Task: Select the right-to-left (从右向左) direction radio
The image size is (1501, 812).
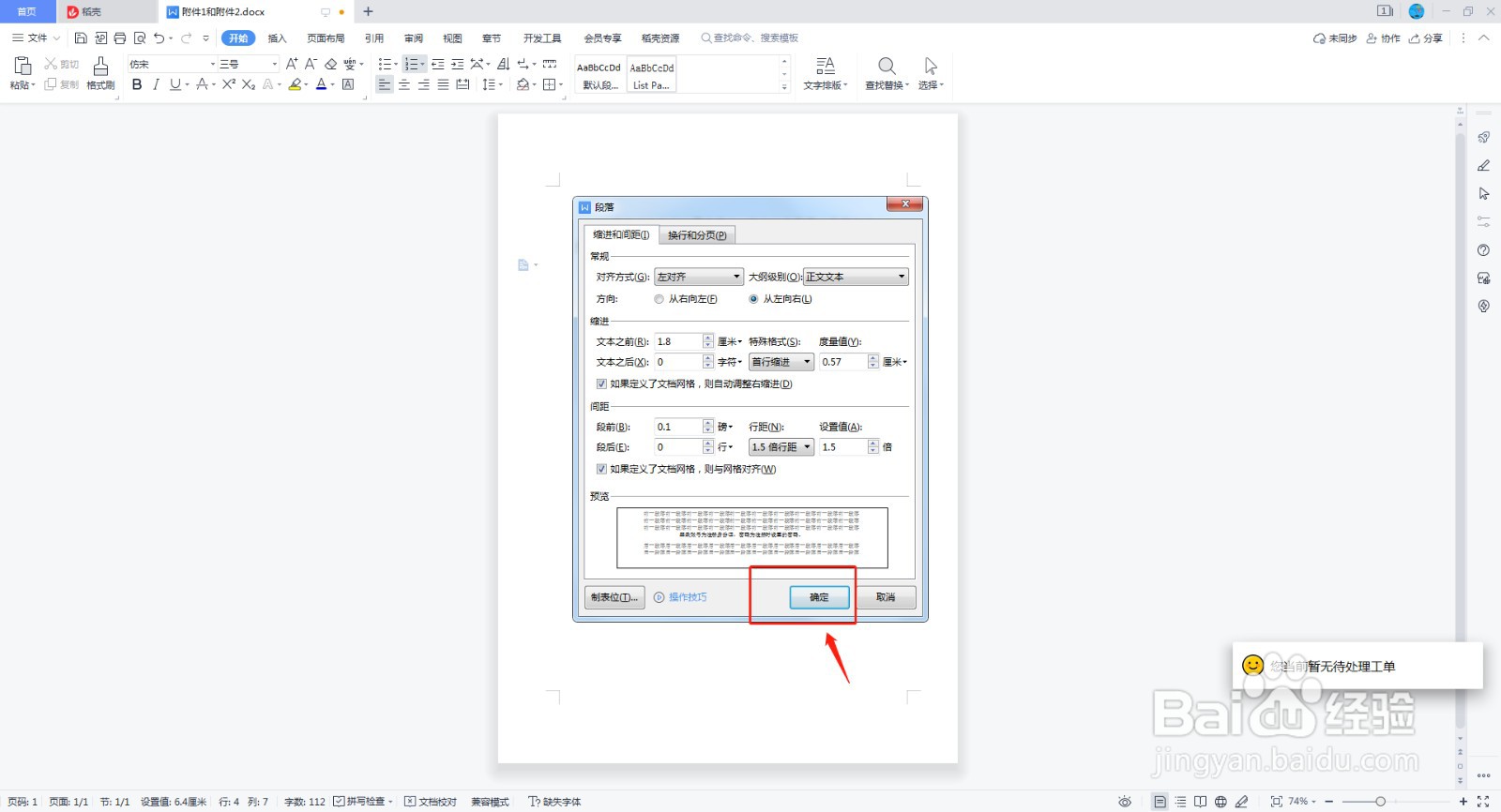Action: 659,299
